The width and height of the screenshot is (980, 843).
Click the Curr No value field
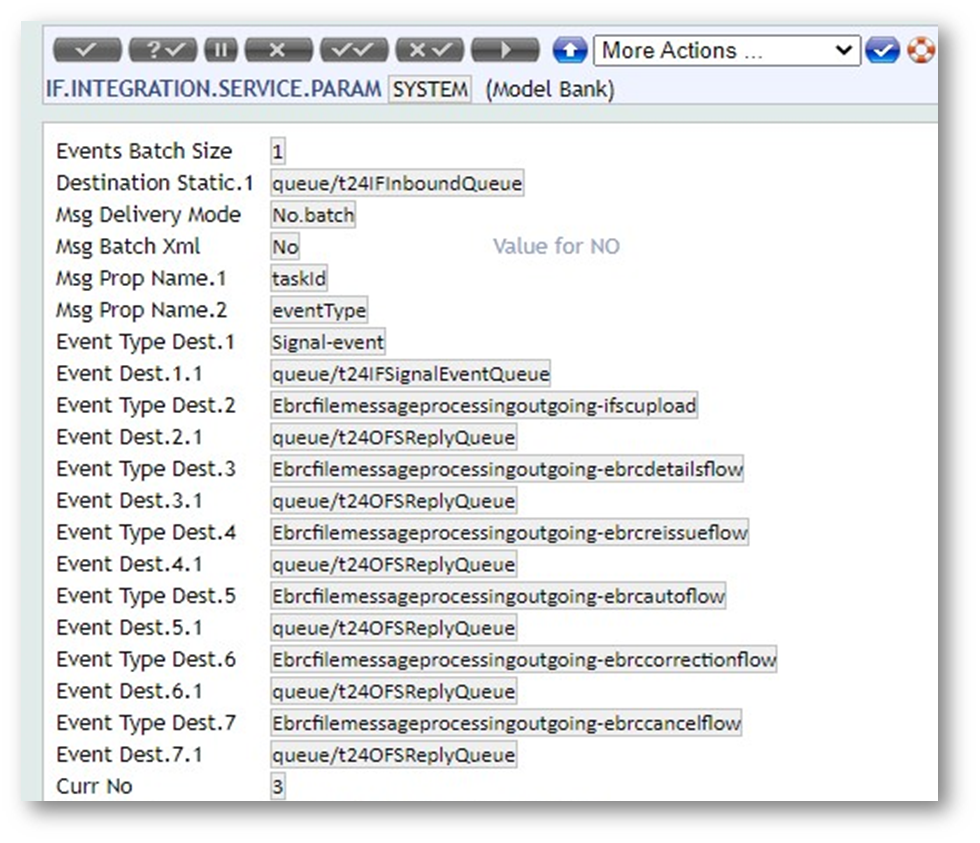278,787
